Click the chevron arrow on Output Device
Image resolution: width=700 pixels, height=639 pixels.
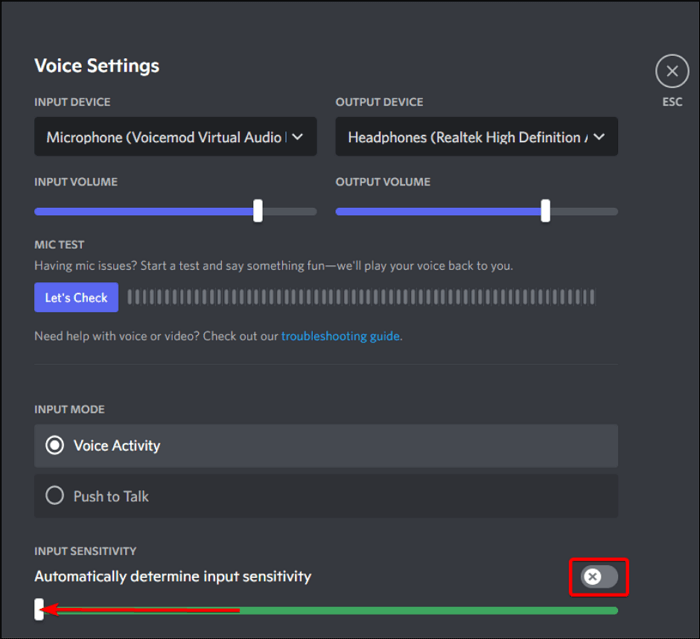click(x=599, y=137)
